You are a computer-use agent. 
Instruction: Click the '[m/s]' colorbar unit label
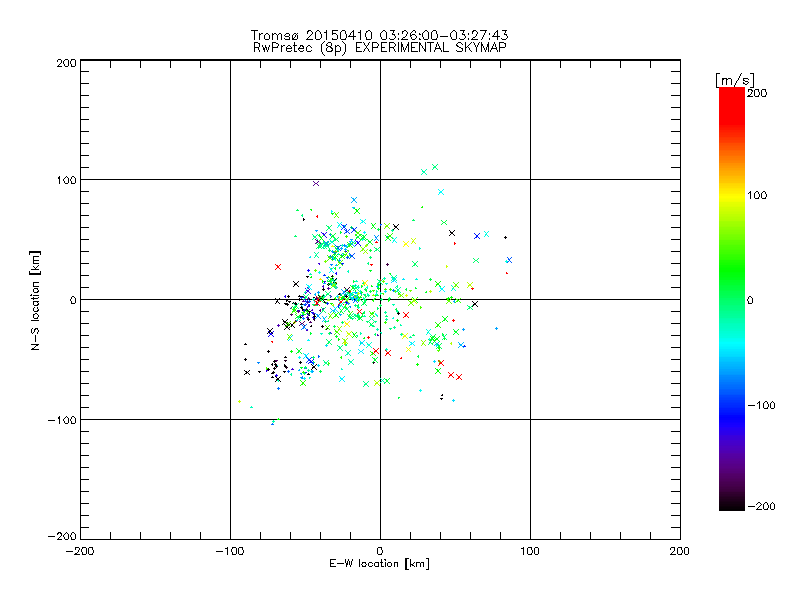[735, 80]
